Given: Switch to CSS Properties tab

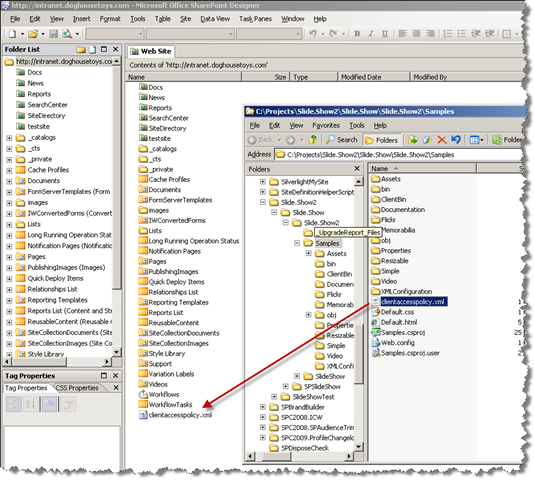Looking at the screenshot, I should point(77,388).
